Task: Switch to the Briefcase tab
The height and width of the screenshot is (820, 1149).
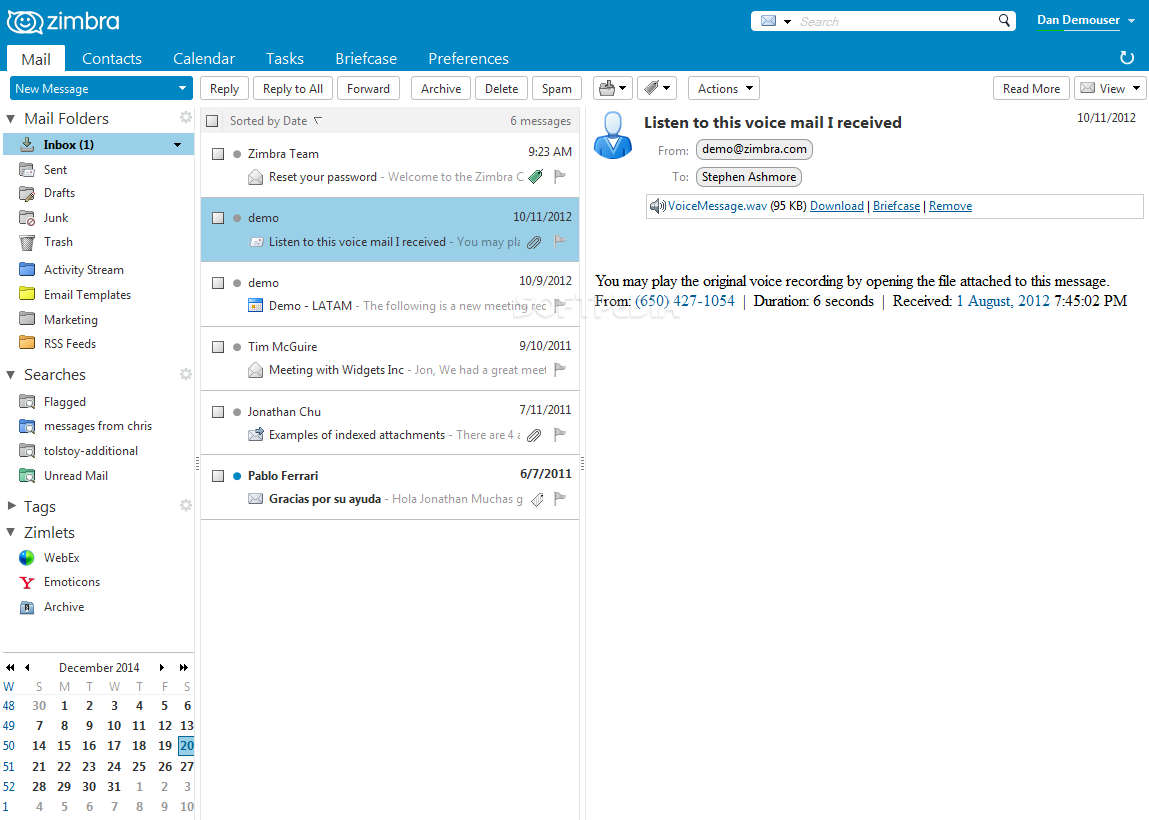Action: [366, 59]
